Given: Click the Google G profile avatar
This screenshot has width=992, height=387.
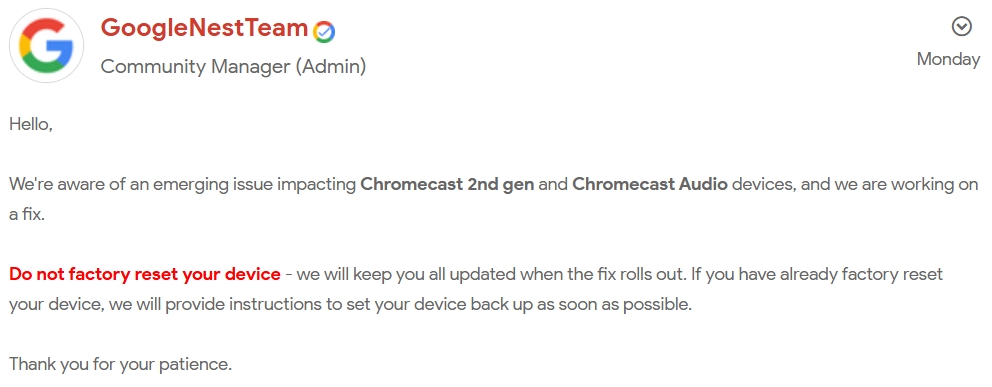Looking at the screenshot, I should (46, 46).
